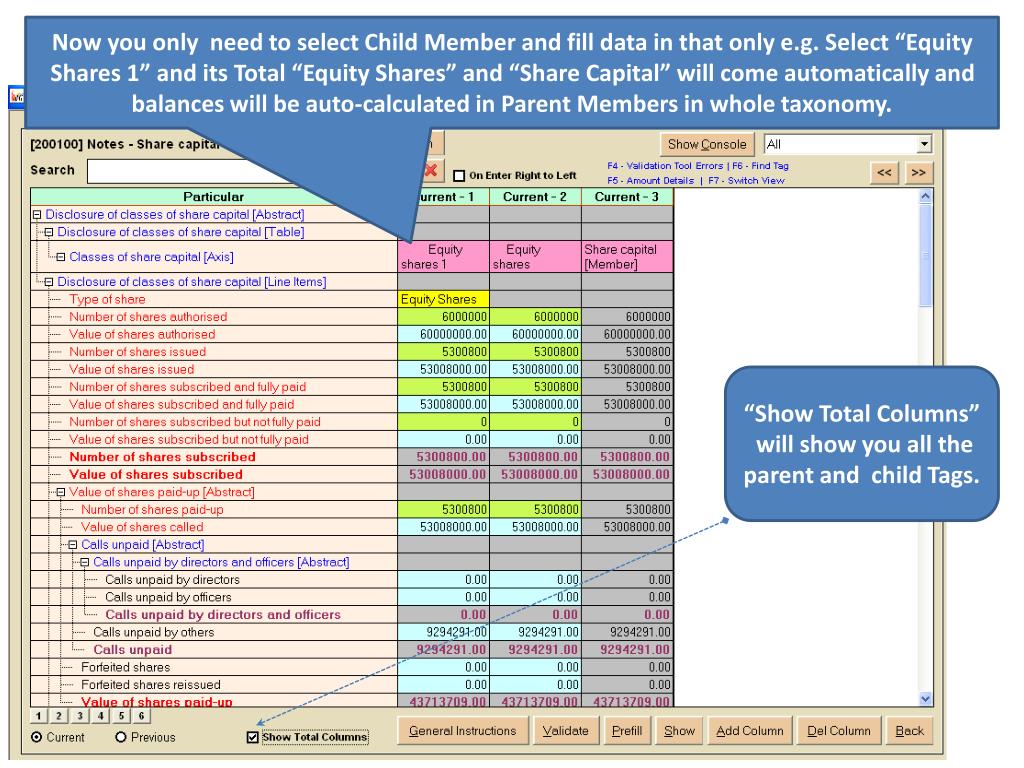Collapse Disclosure of classes of share capital [Table]
Viewport: 1024px width, 768px height.
pyautogui.click(x=49, y=232)
